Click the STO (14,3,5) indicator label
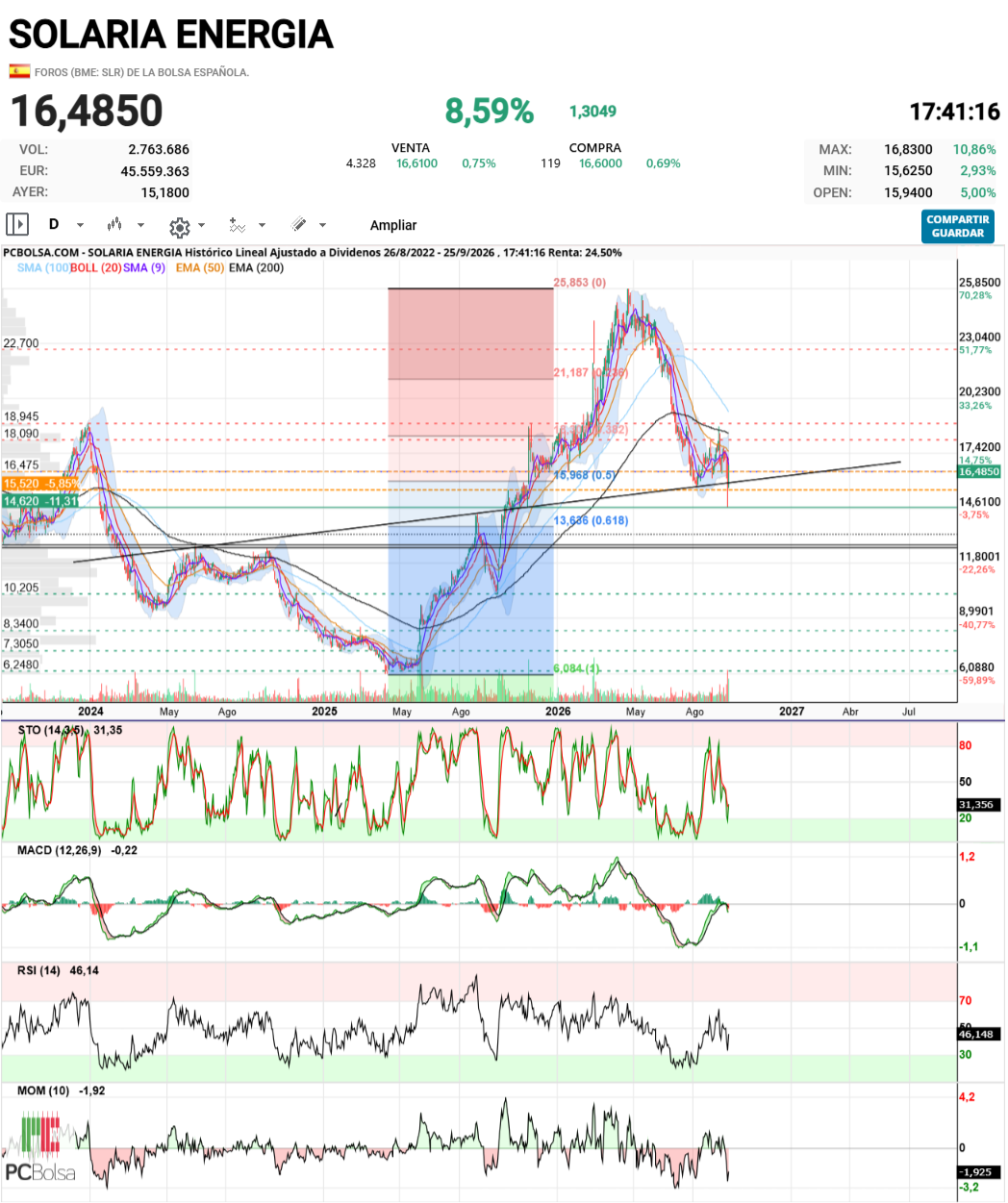The width and height of the screenshot is (1008, 1203). tap(51, 730)
